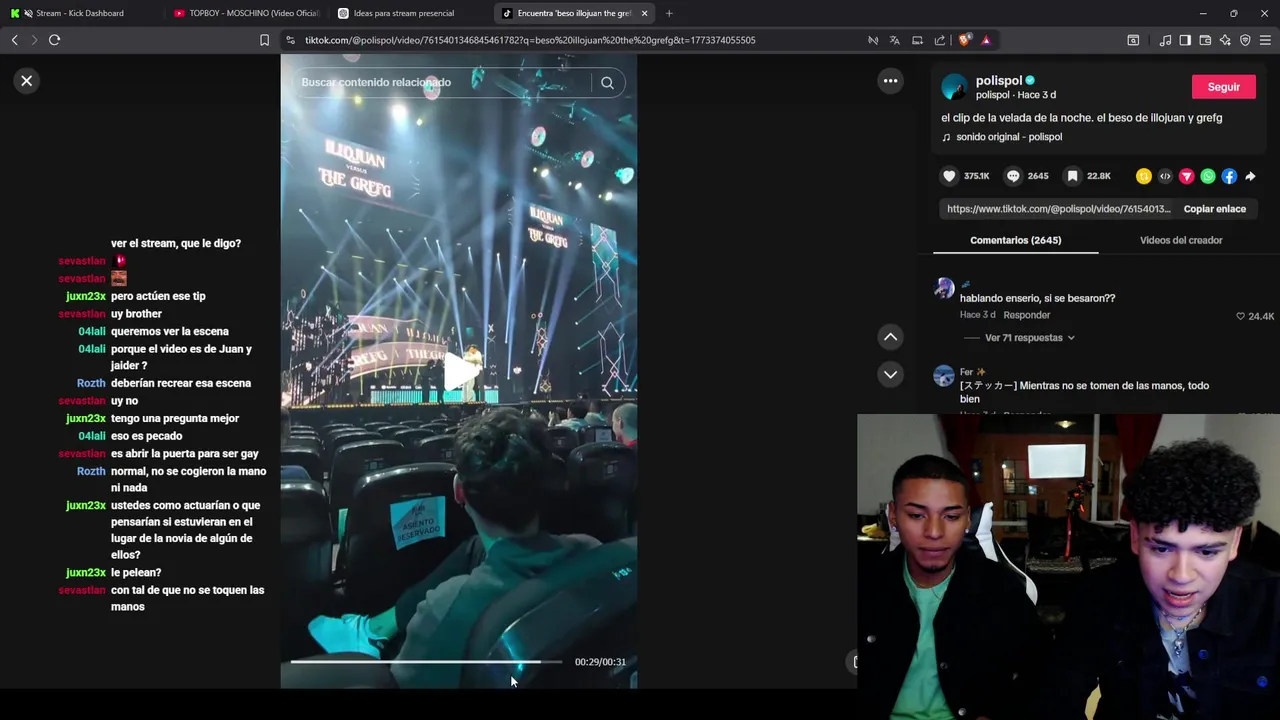The height and width of the screenshot is (720, 1280).
Task: Reload the page with the refresh icon
Action: (x=54, y=40)
